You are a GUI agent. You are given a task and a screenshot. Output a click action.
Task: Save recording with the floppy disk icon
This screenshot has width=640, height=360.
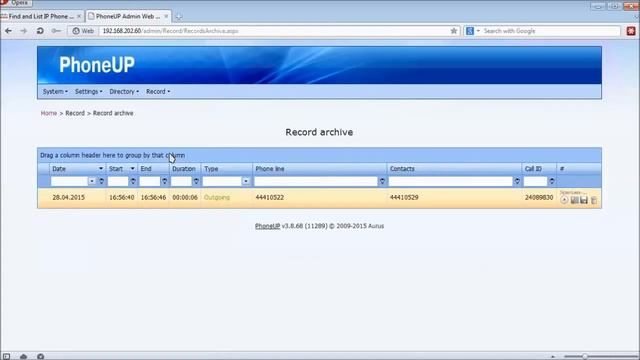[x=584, y=200]
